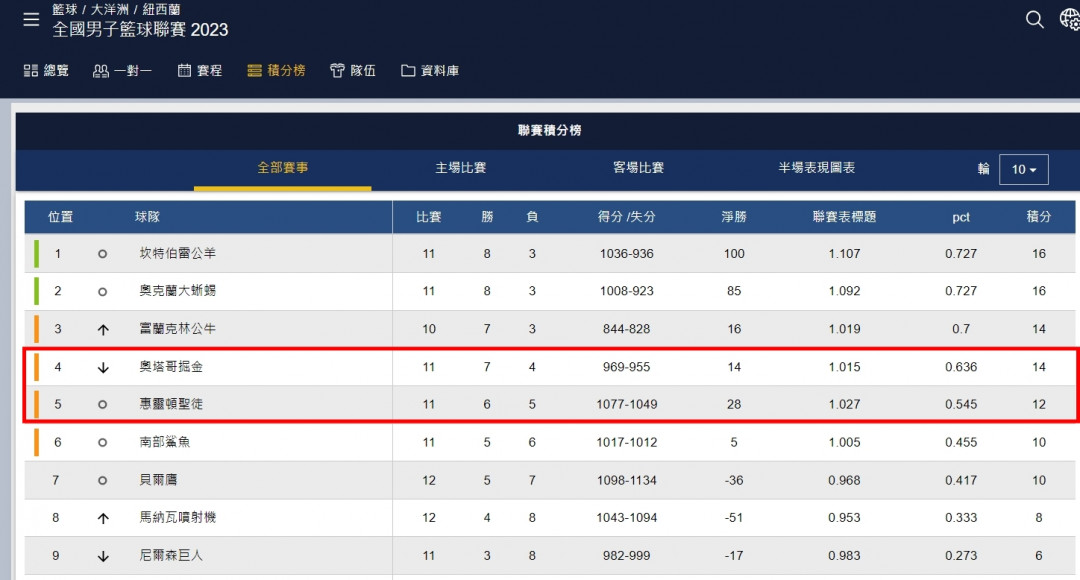Open team 馬納瓦噴射機
The width and height of the screenshot is (1080, 580).
click(x=178, y=517)
